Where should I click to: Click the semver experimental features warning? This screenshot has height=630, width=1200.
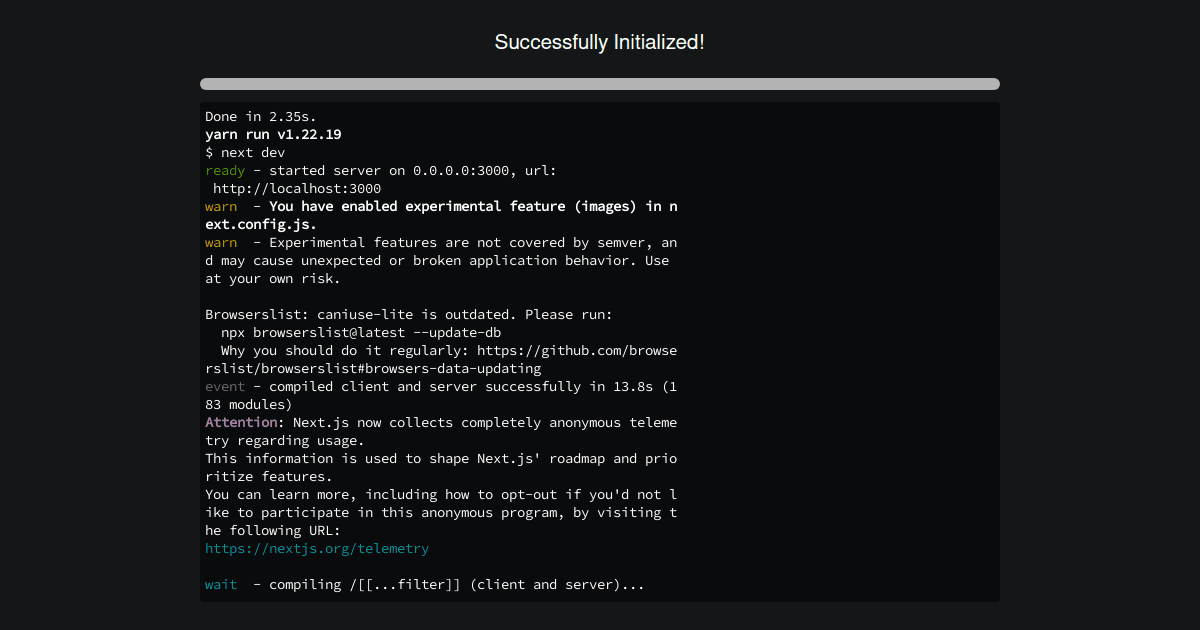(x=440, y=242)
